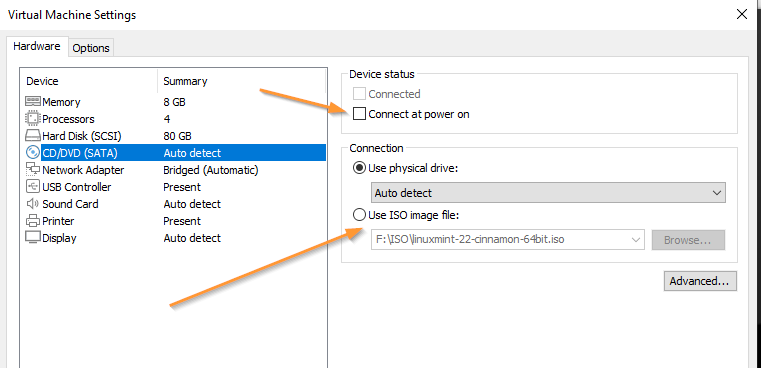Image resolution: width=761 pixels, height=368 pixels.
Task: Click the '80 GB' hard disk summary
Action: (x=177, y=136)
